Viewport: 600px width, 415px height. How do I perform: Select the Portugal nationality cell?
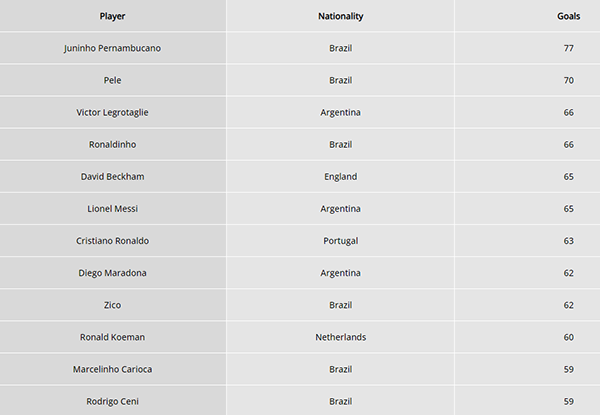coord(340,240)
